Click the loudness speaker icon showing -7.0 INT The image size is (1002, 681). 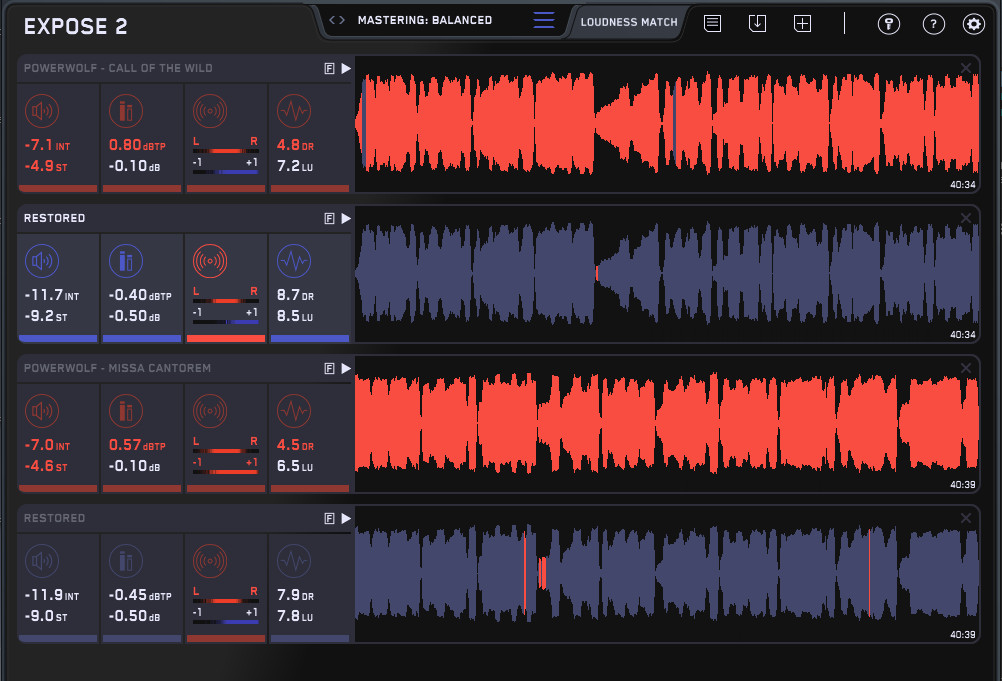point(42,411)
